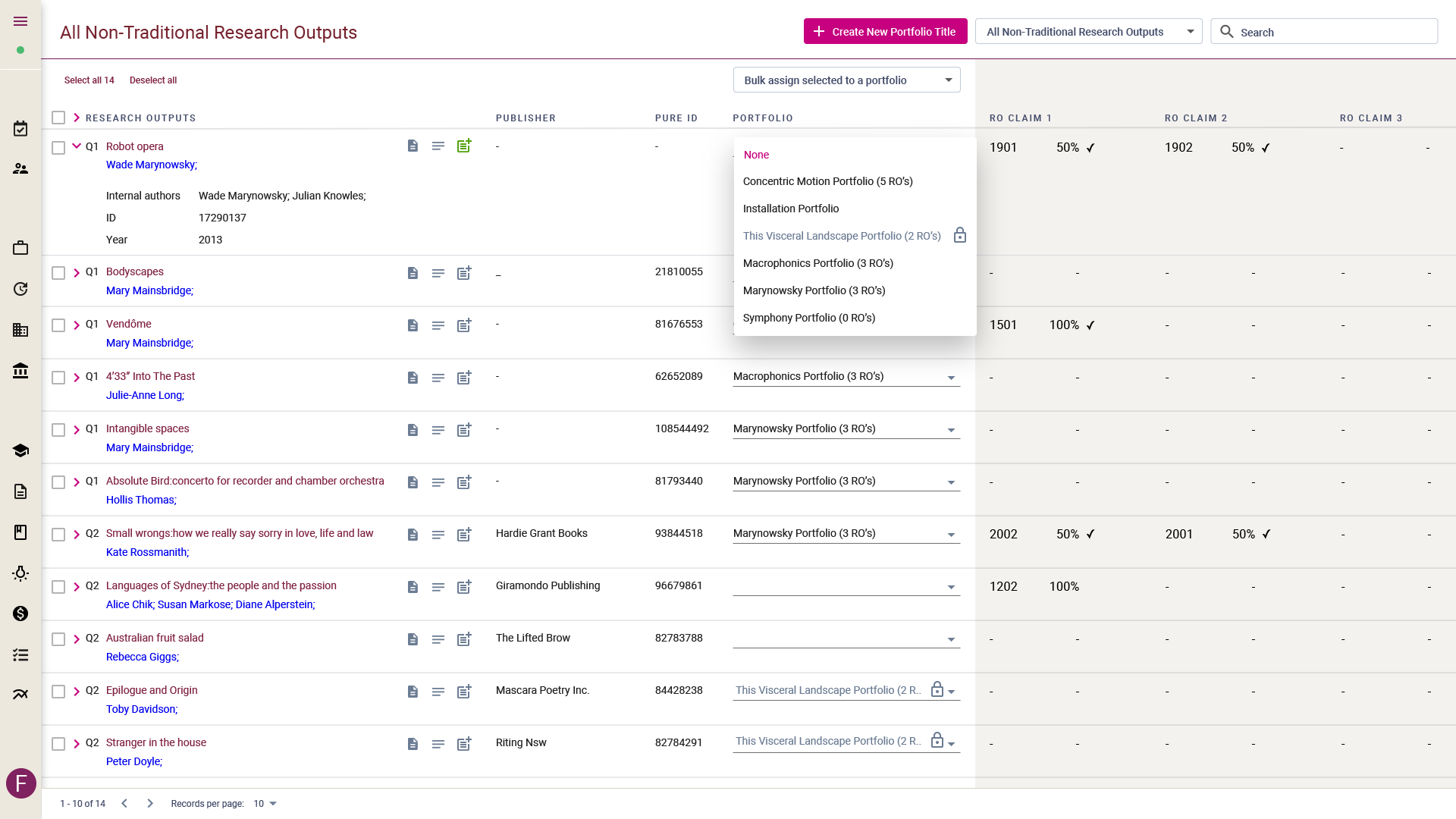Expand the Intangible spaces row chevron

pyautogui.click(x=77, y=430)
